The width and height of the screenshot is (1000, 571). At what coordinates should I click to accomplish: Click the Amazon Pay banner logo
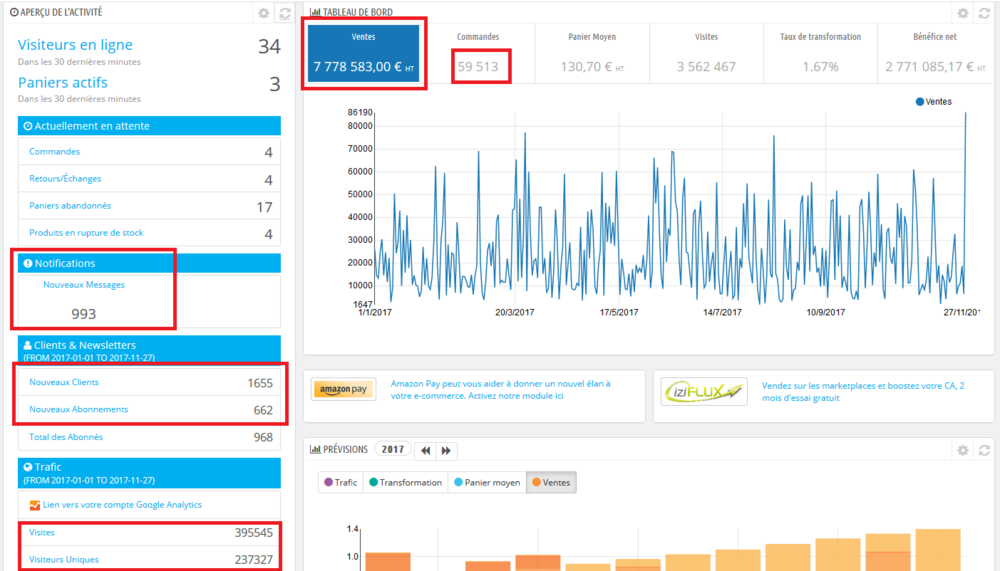click(x=343, y=389)
